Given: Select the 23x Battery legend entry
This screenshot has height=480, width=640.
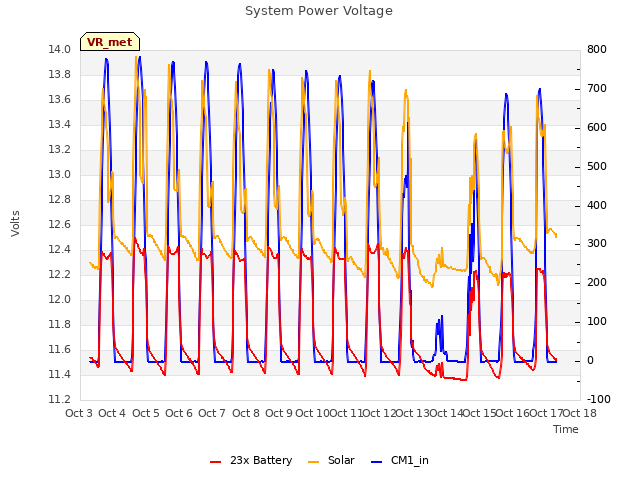Looking at the screenshot, I should 251,460.
